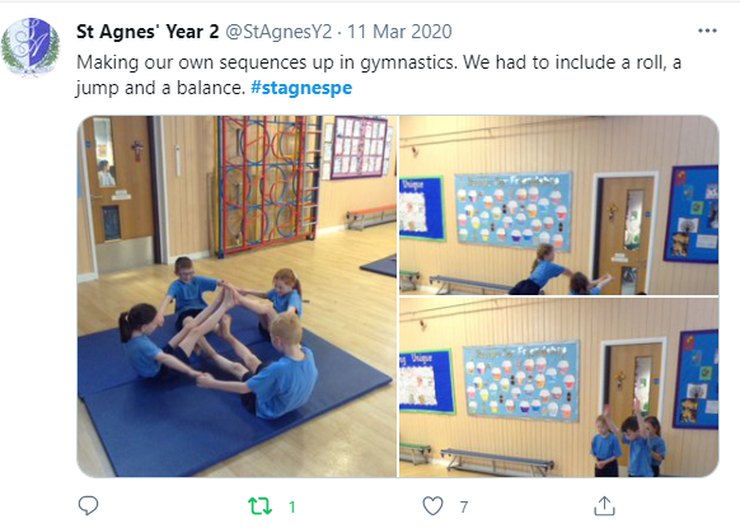Open the 11 Mar 2020 timestamp link
740x528 pixels.
pyautogui.click(x=399, y=32)
